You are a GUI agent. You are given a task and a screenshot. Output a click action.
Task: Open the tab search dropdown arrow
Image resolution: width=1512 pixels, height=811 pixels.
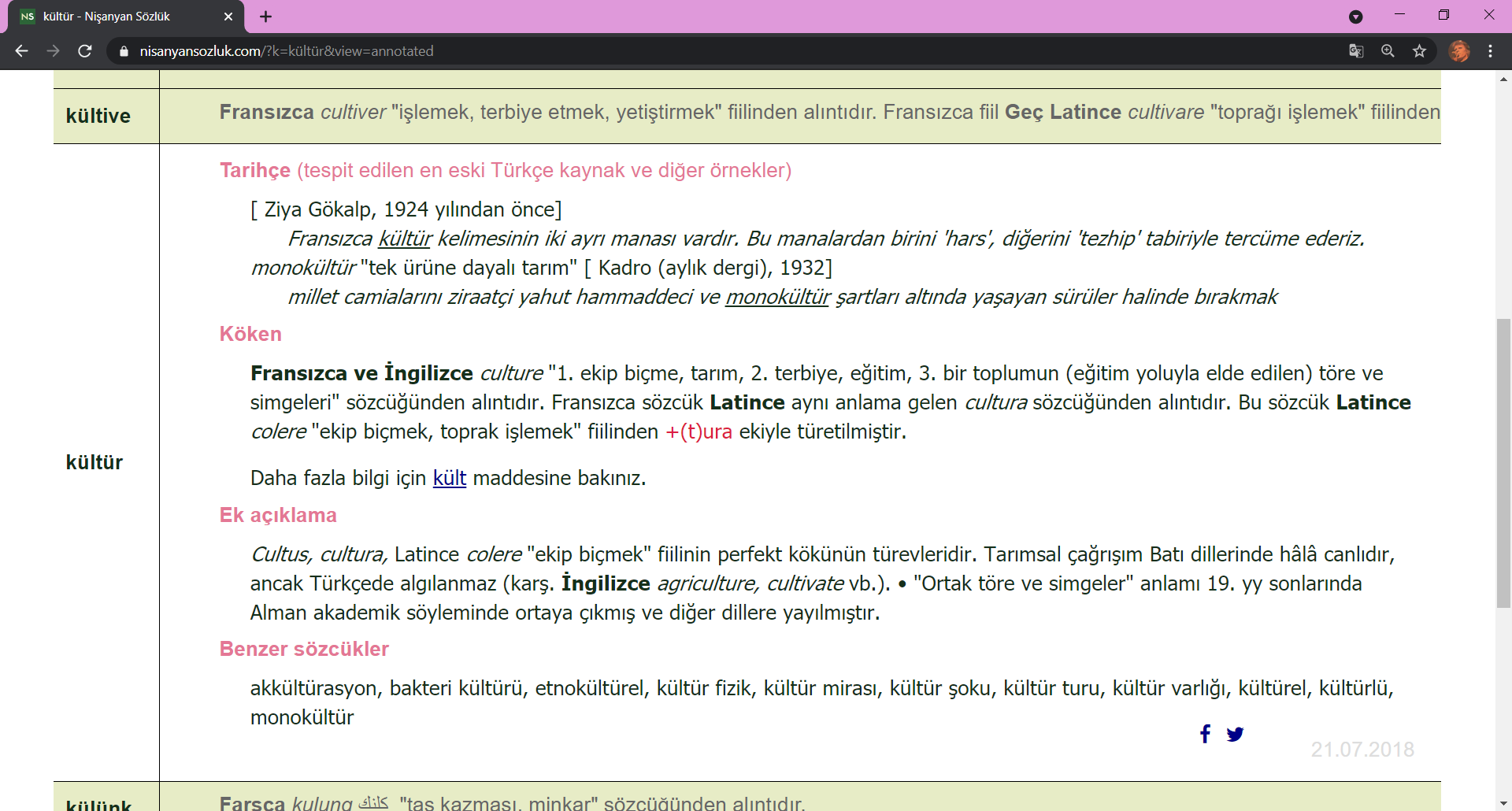1355,17
